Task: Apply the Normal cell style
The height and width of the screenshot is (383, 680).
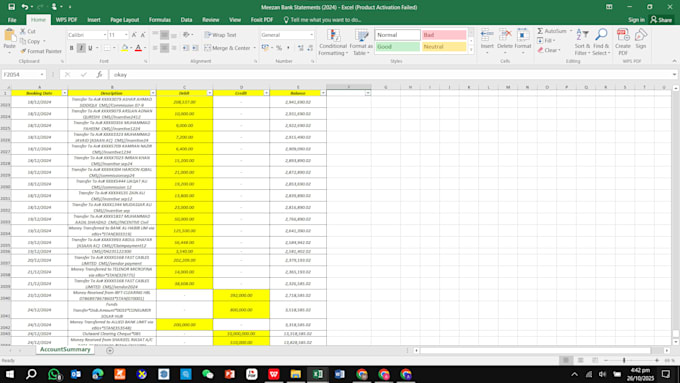Action: pos(397,35)
